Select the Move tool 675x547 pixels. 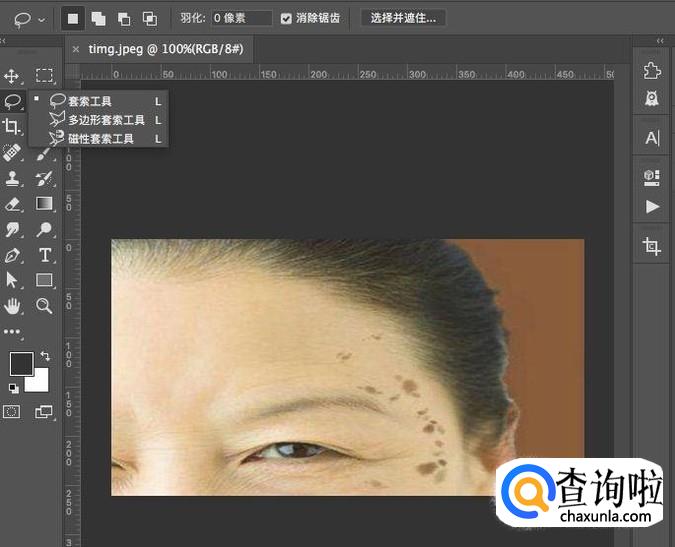pyautogui.click(x=12, y=76)
